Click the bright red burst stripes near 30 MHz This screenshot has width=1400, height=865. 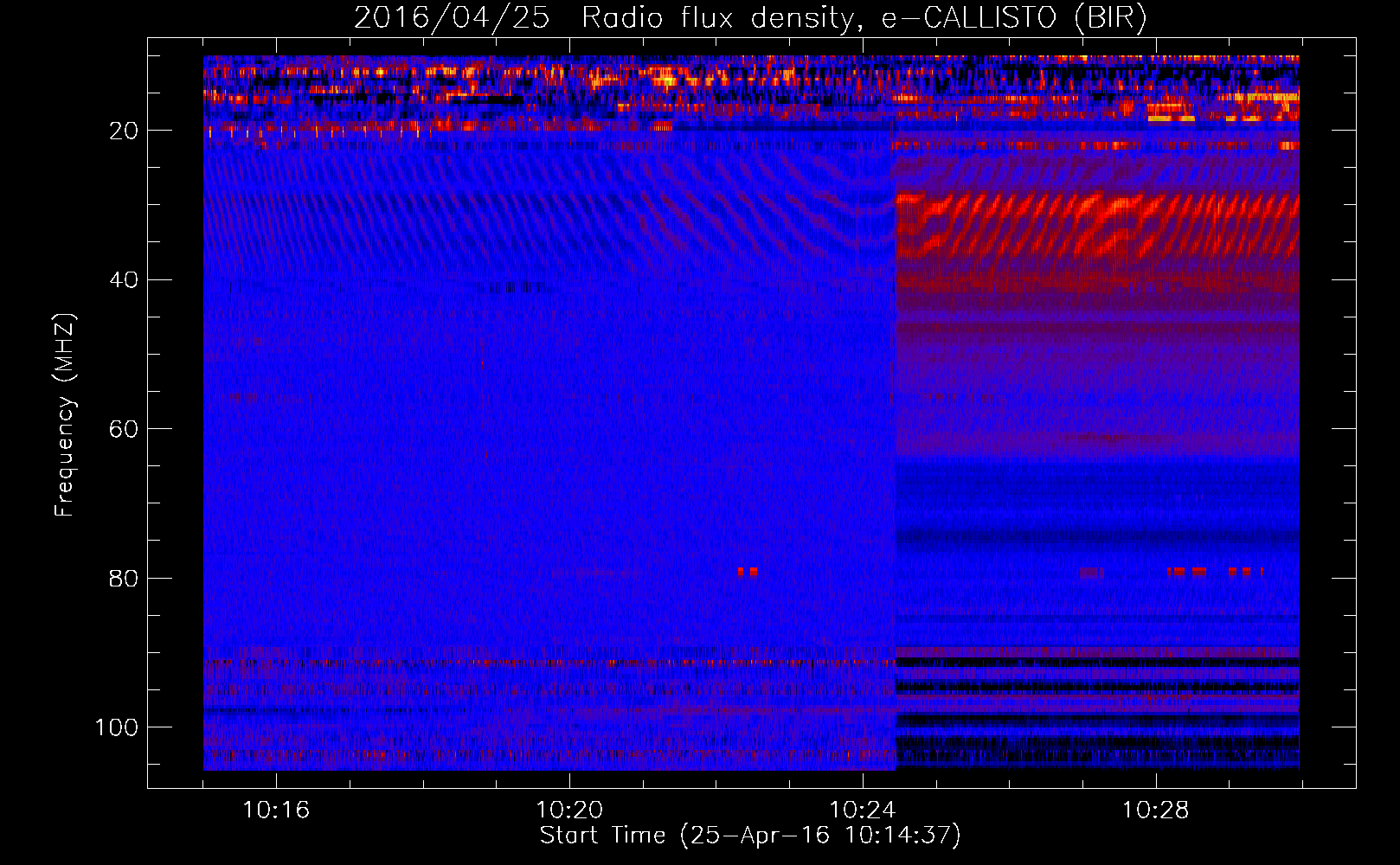click(1097, 223)
